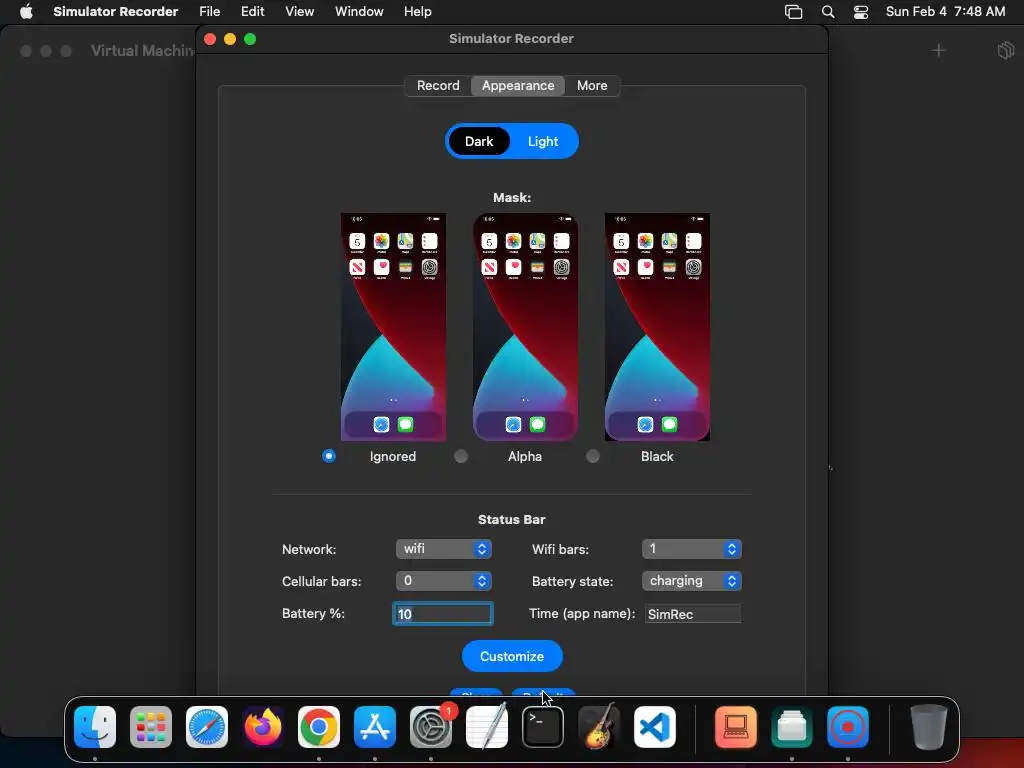1024x768 pixels.
Task: Click the plus icon in Virtual Machine window
Action: [938, 50]
